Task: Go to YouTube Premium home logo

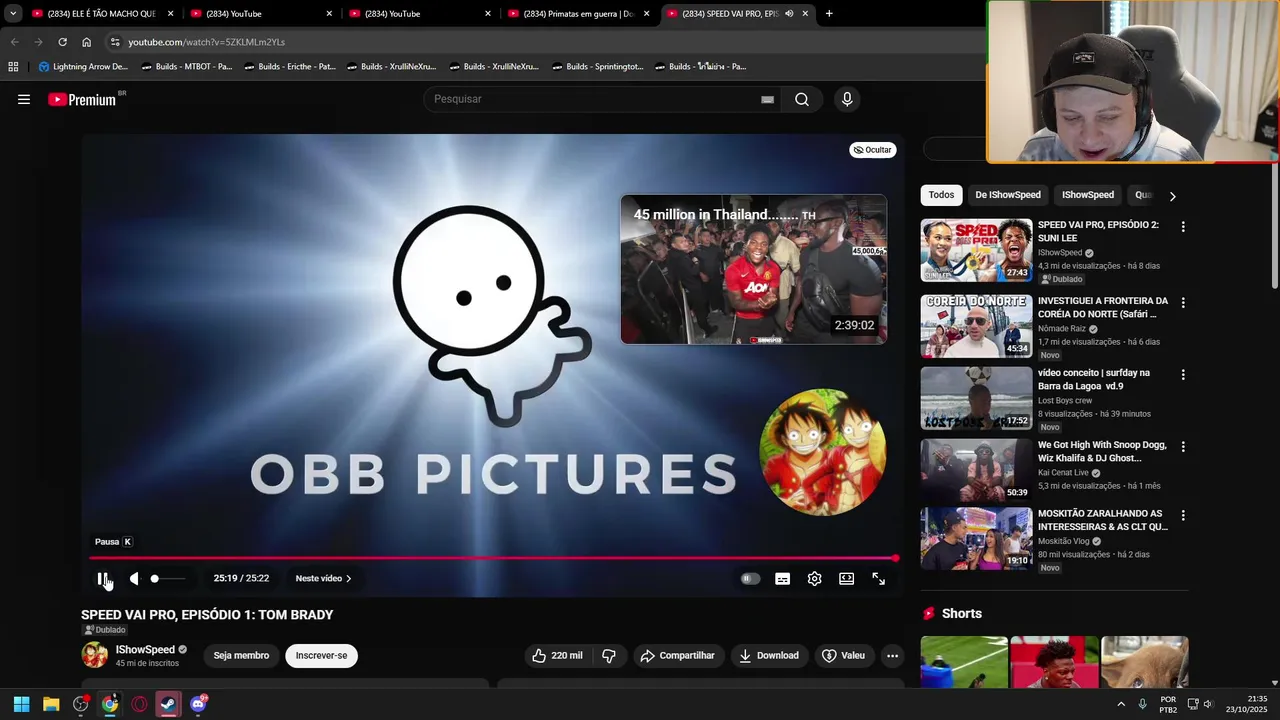Action: pyautogui.click(x=82, y=99)
